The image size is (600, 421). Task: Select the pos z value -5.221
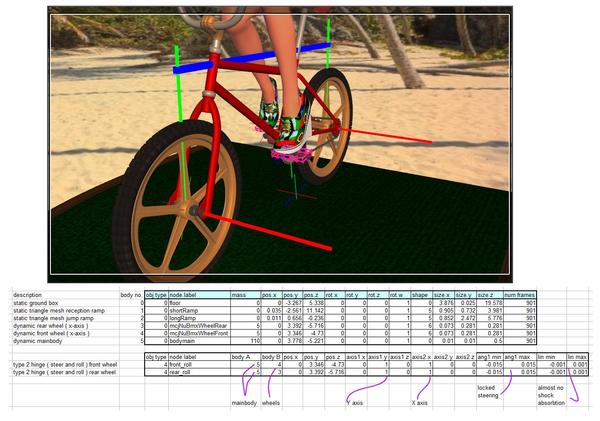coord(313,341)
